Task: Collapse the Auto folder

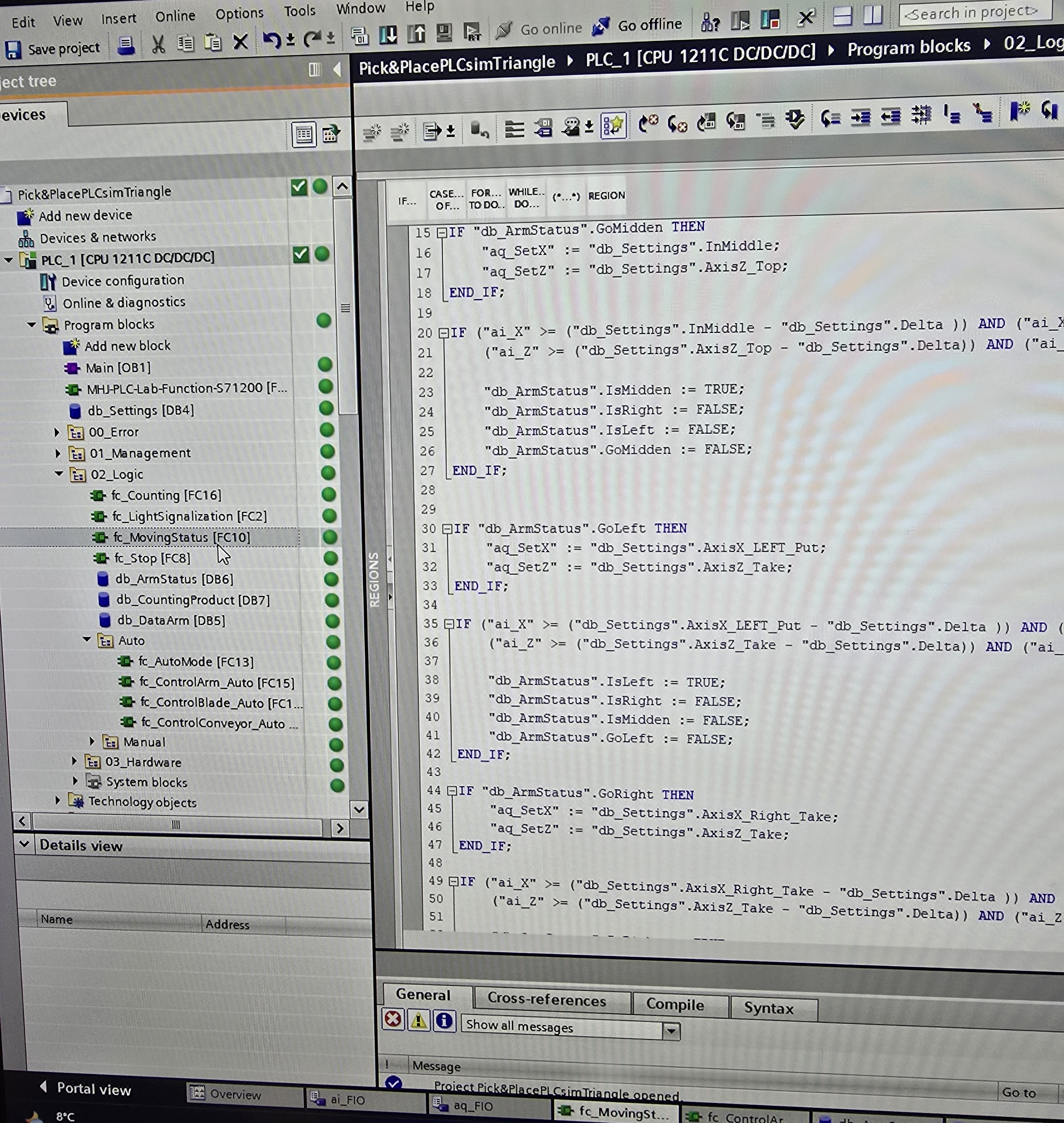Action: 87,640
